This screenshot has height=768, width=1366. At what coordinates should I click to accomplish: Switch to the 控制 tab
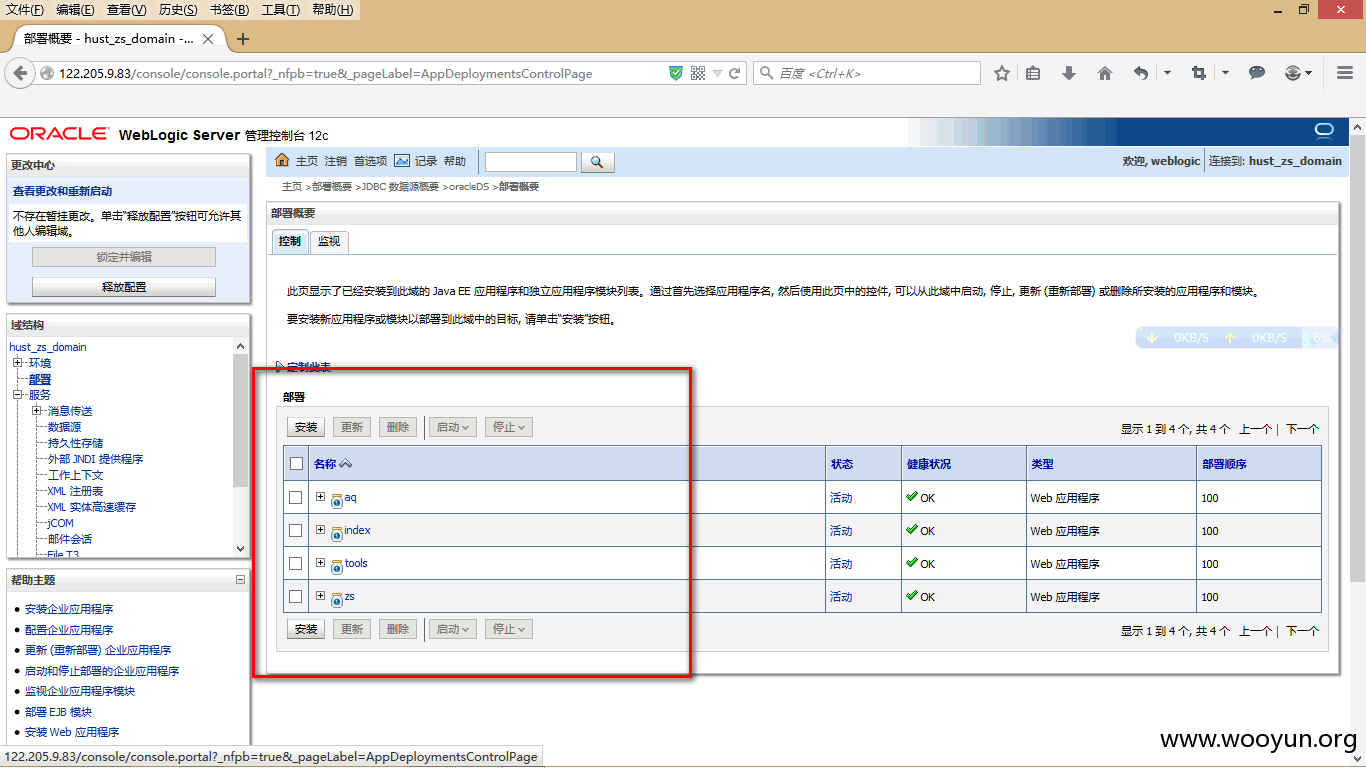click(289, 241)
